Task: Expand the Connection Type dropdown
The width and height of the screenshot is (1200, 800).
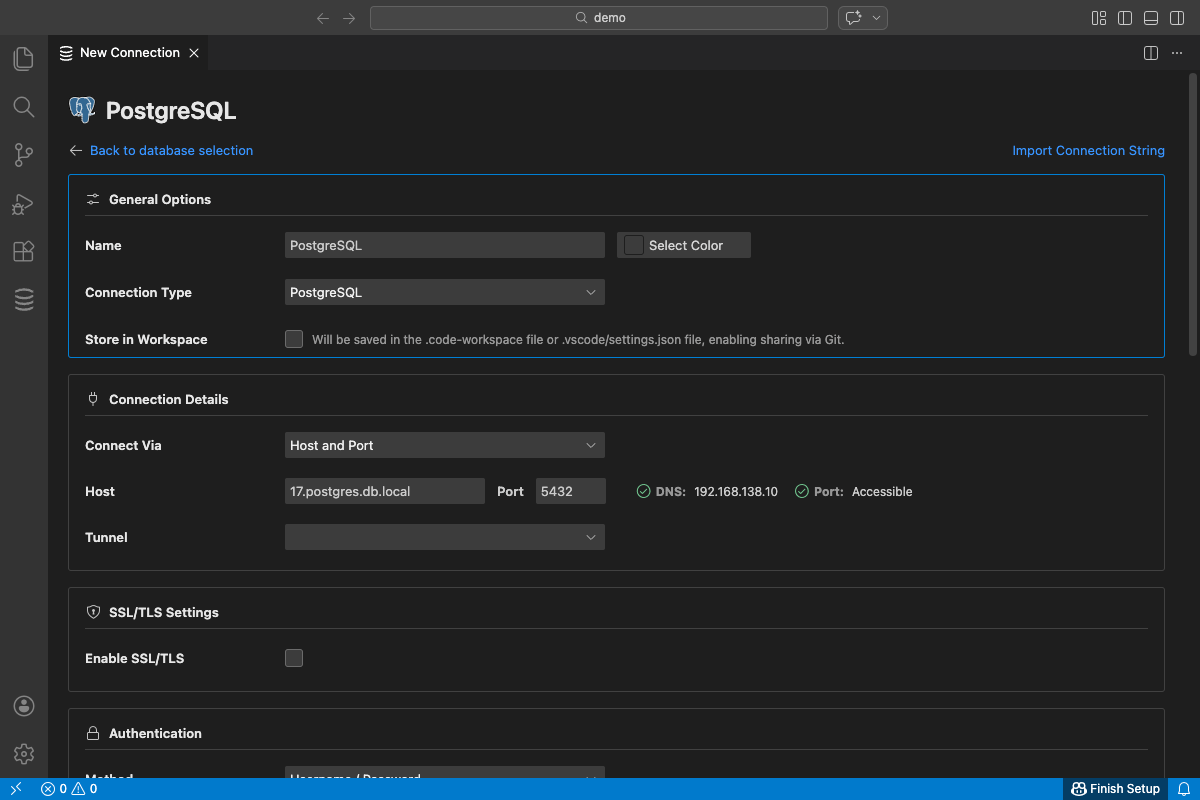Action: (444, 293)
